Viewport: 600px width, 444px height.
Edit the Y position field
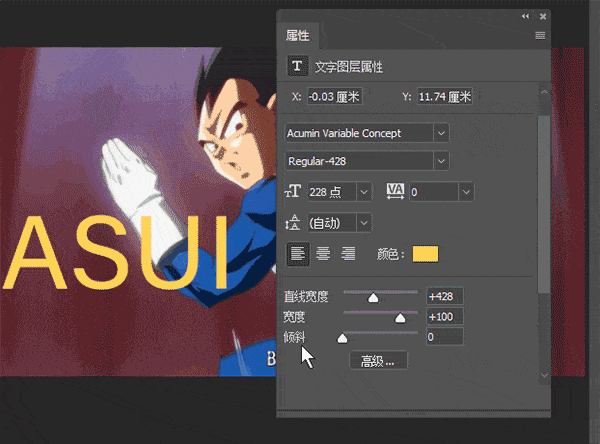pos(444,96)
